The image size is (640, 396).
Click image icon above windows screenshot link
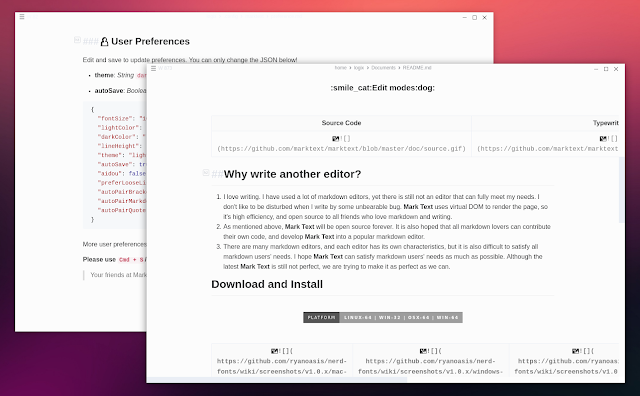[423, 351]
